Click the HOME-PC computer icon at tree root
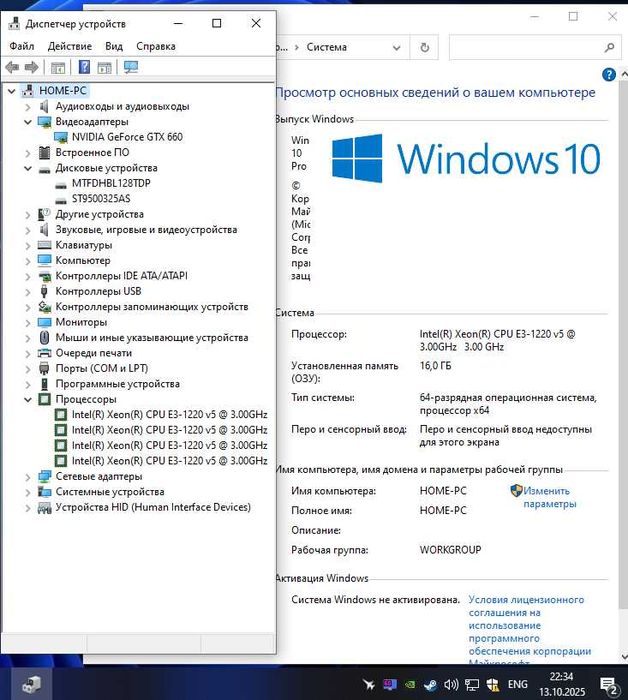The image size is (628, 700). point(28,91)
